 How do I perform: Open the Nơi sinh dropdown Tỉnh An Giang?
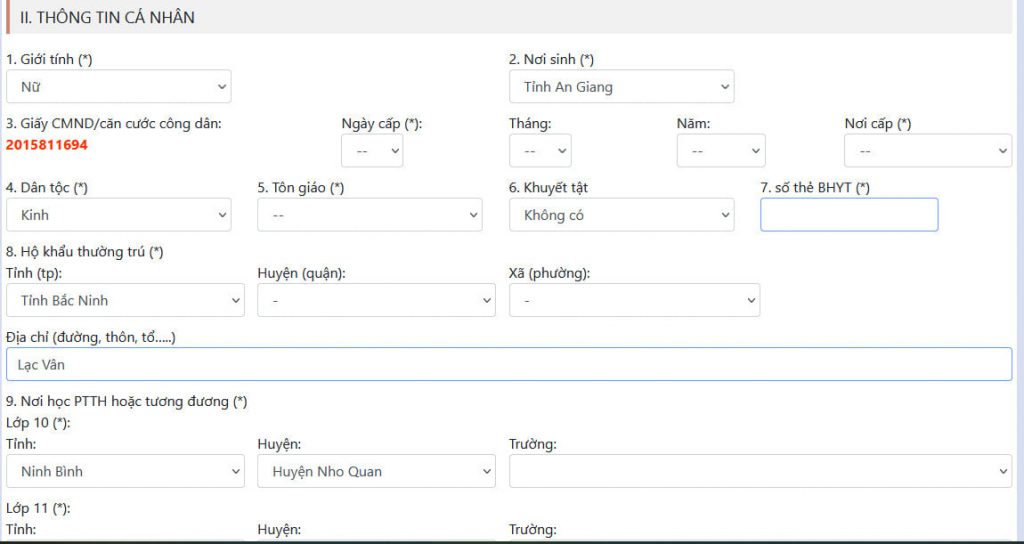click(x=621, y=86)
